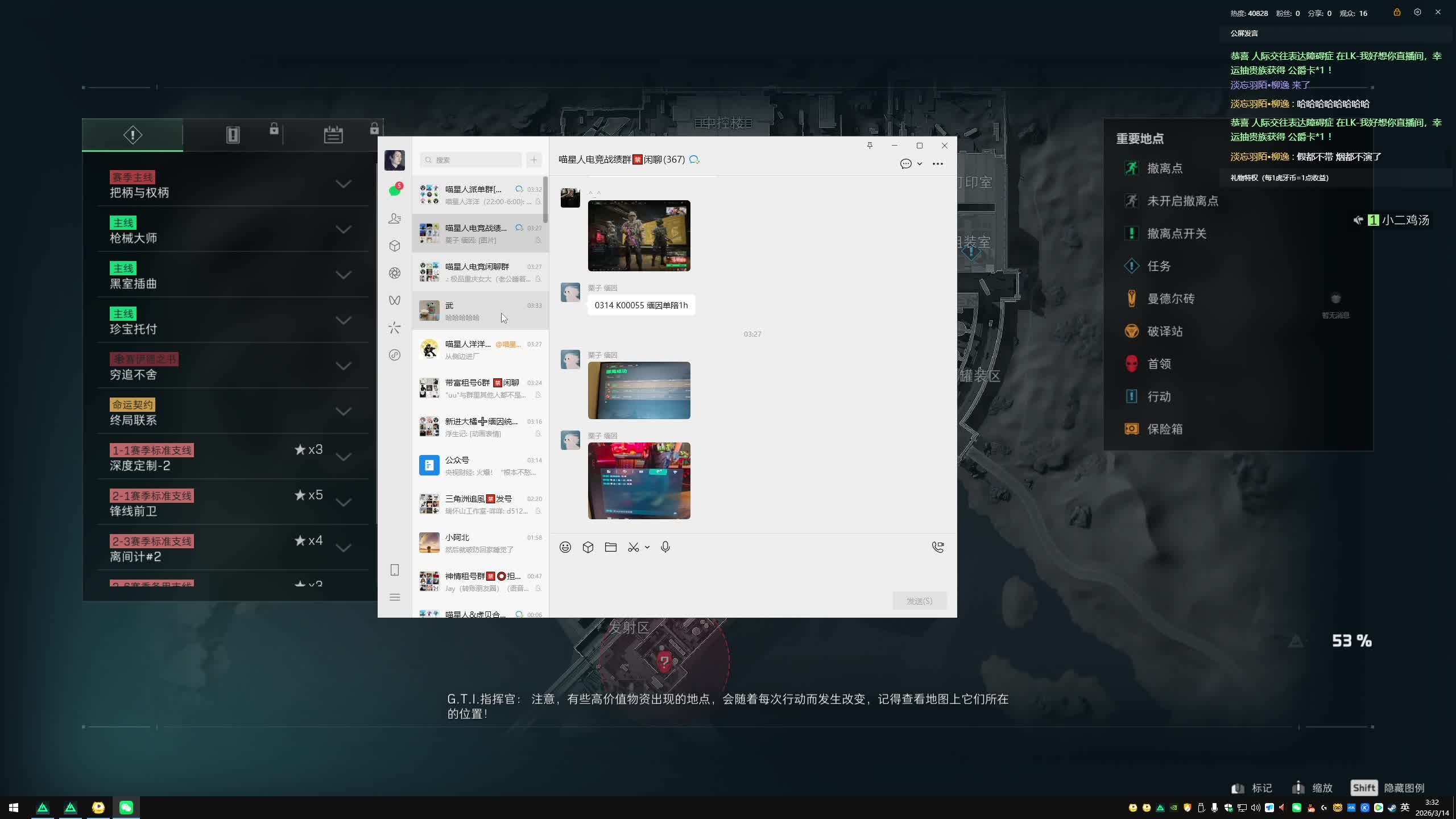The image size is (1456, 819).
Task: Click the 发送(S) send button
Action: tap(919, 601)
